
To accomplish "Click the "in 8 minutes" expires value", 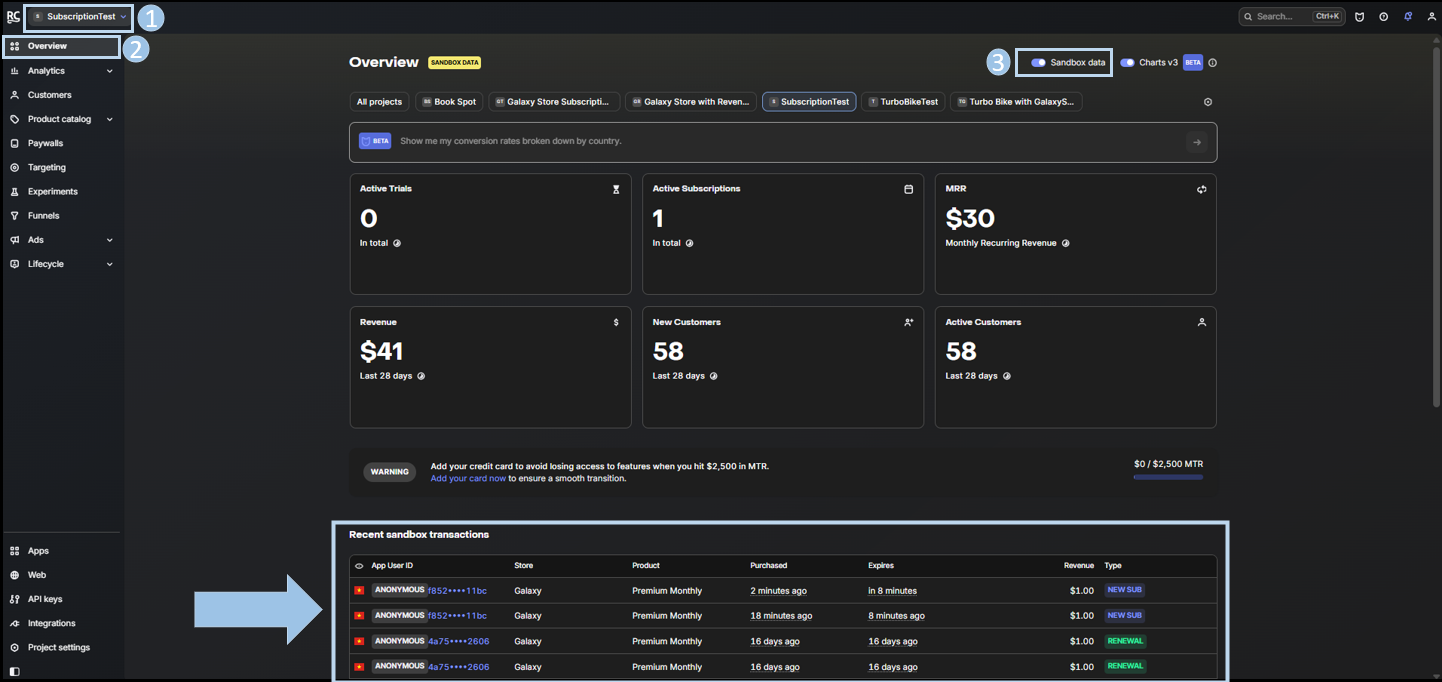I will click(892, 590).
